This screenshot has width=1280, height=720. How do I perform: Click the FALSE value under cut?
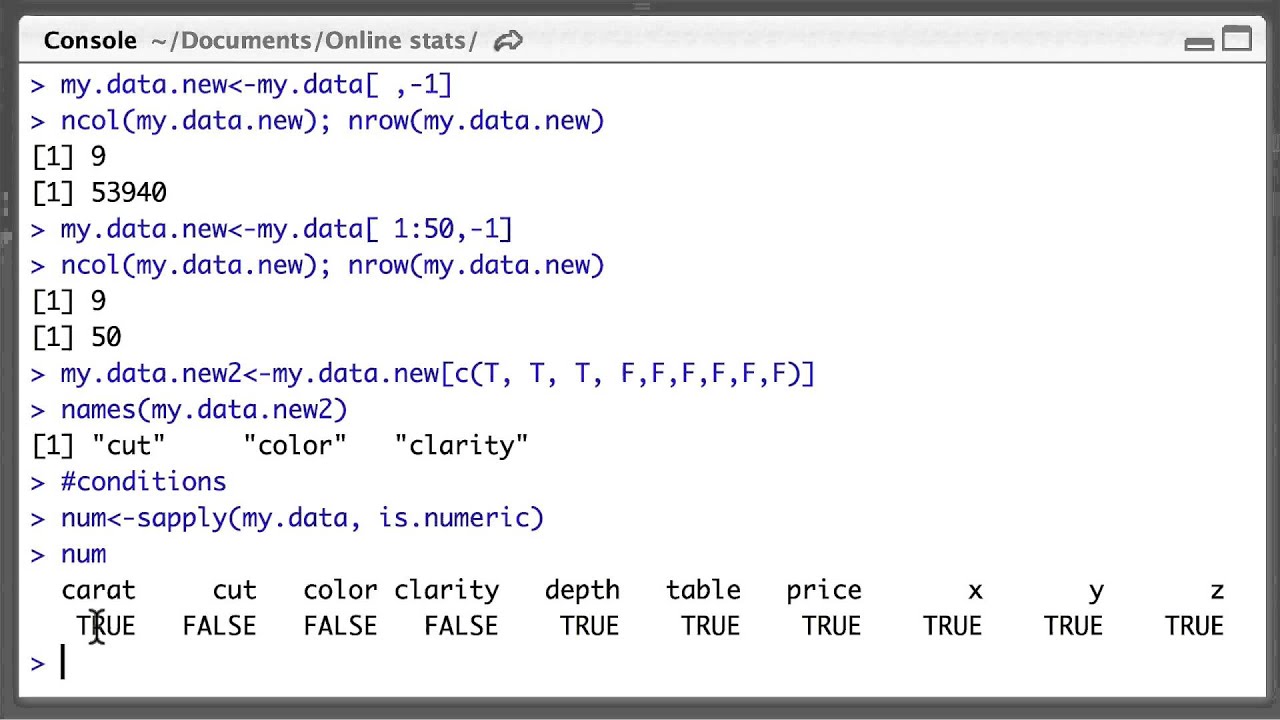(219, 626)
